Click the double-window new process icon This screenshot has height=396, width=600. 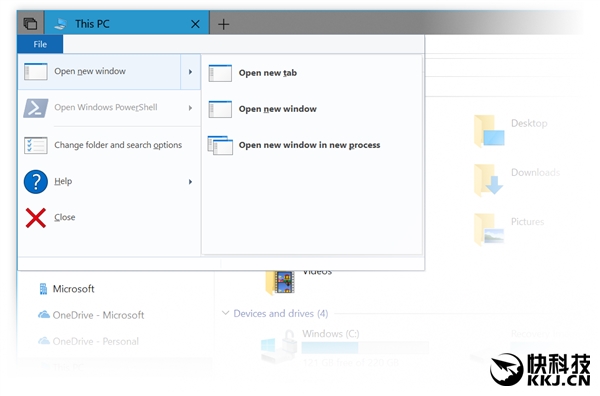(220, 145)
